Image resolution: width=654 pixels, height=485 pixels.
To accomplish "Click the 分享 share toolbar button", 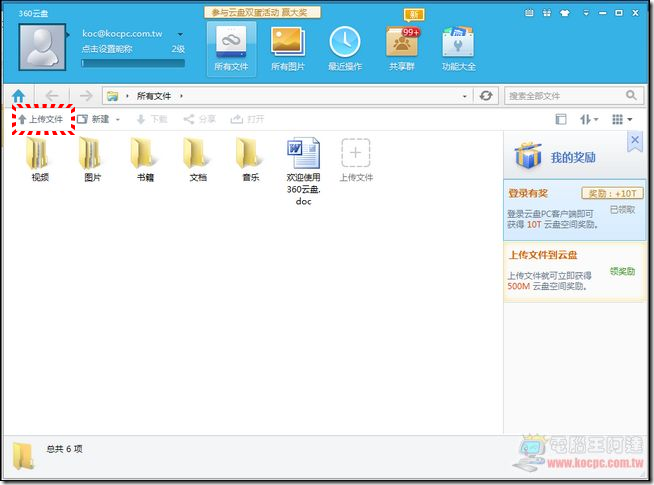I will [x=200, y=119].
